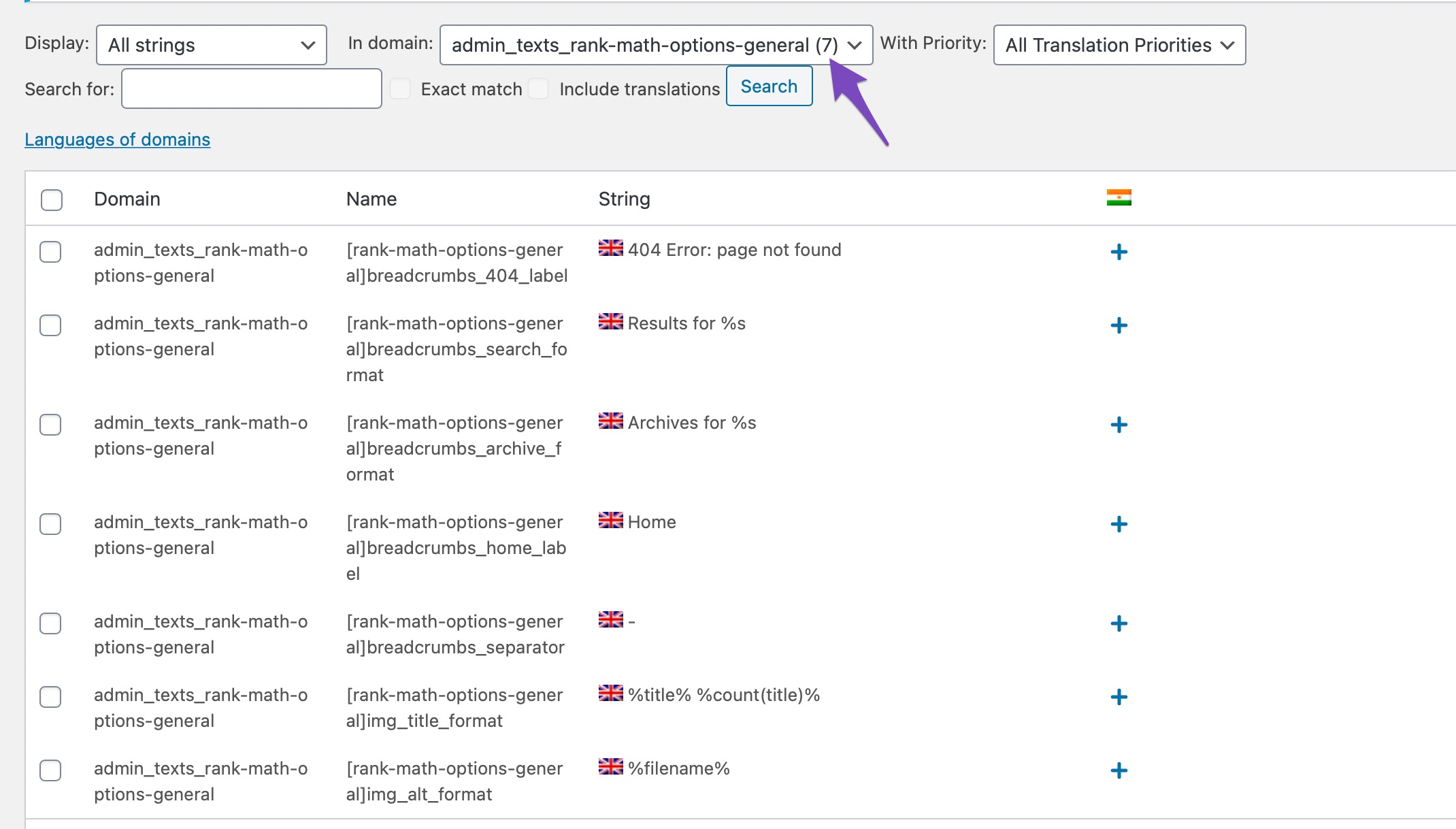Click the 'Results for %s' string text
The image size is (1456, 829).
(686, 323)
